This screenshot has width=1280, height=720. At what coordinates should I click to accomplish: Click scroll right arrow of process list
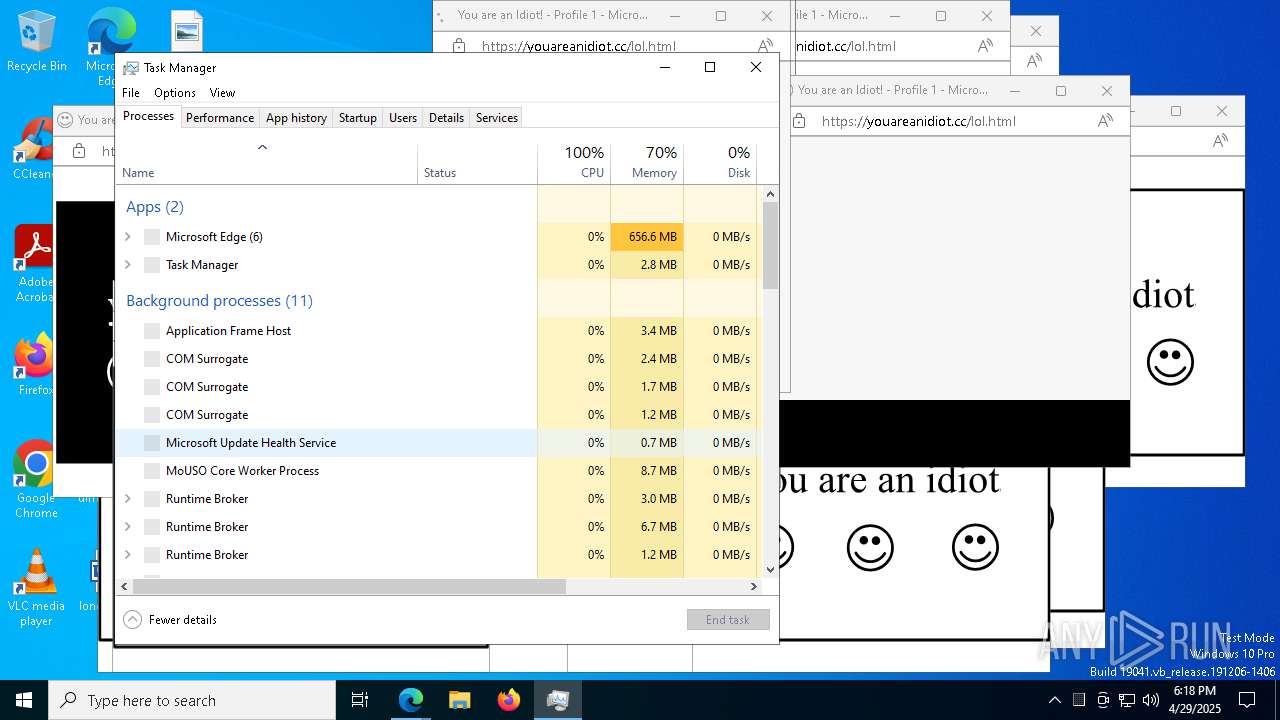point(754,586)
